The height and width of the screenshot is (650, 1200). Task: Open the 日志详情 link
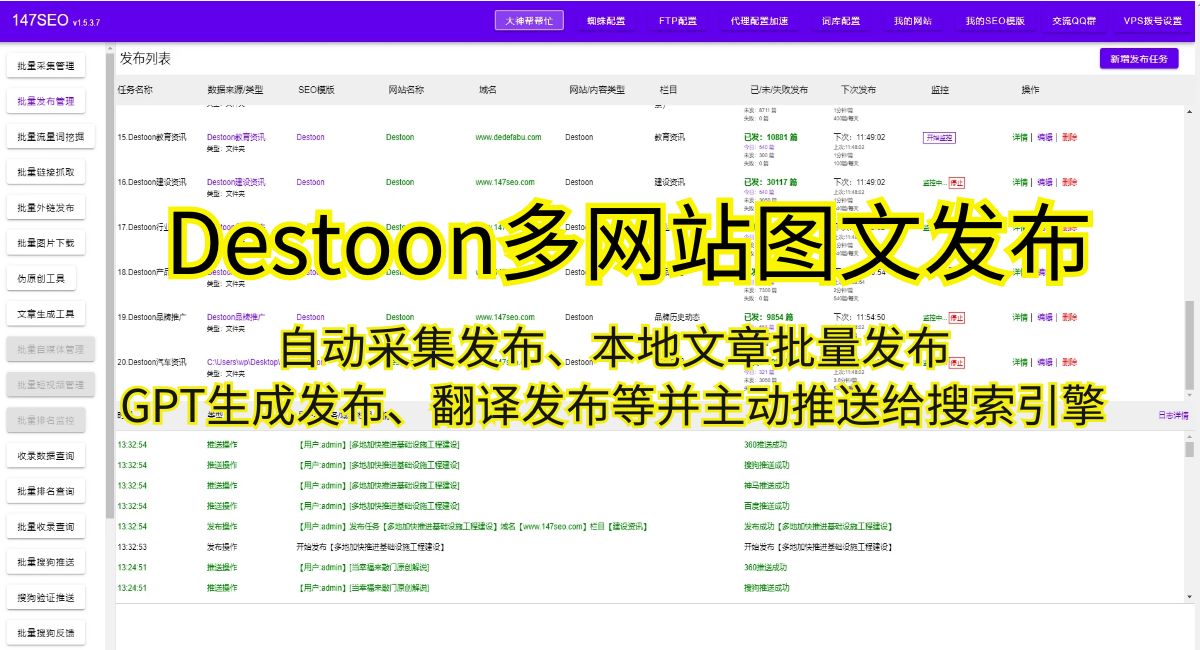point(1173,414)
